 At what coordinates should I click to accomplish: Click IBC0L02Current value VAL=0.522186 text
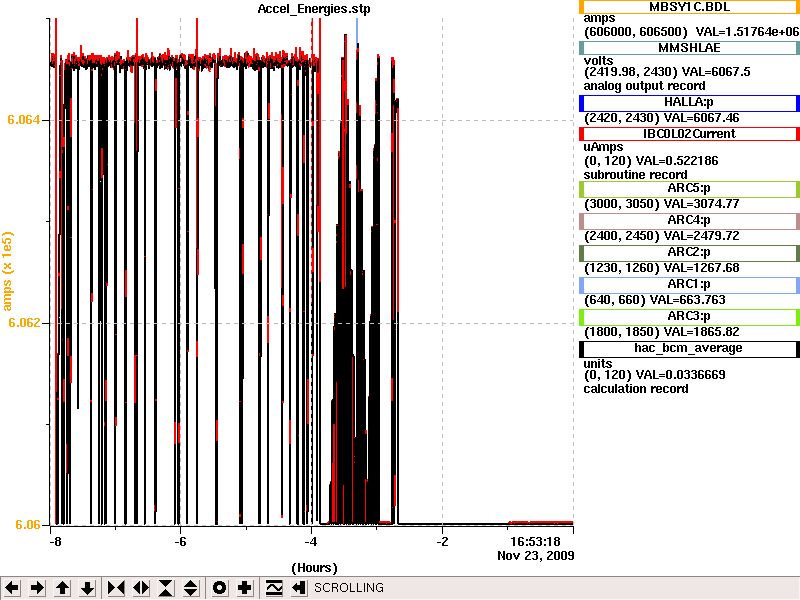(x=677, y=161)
